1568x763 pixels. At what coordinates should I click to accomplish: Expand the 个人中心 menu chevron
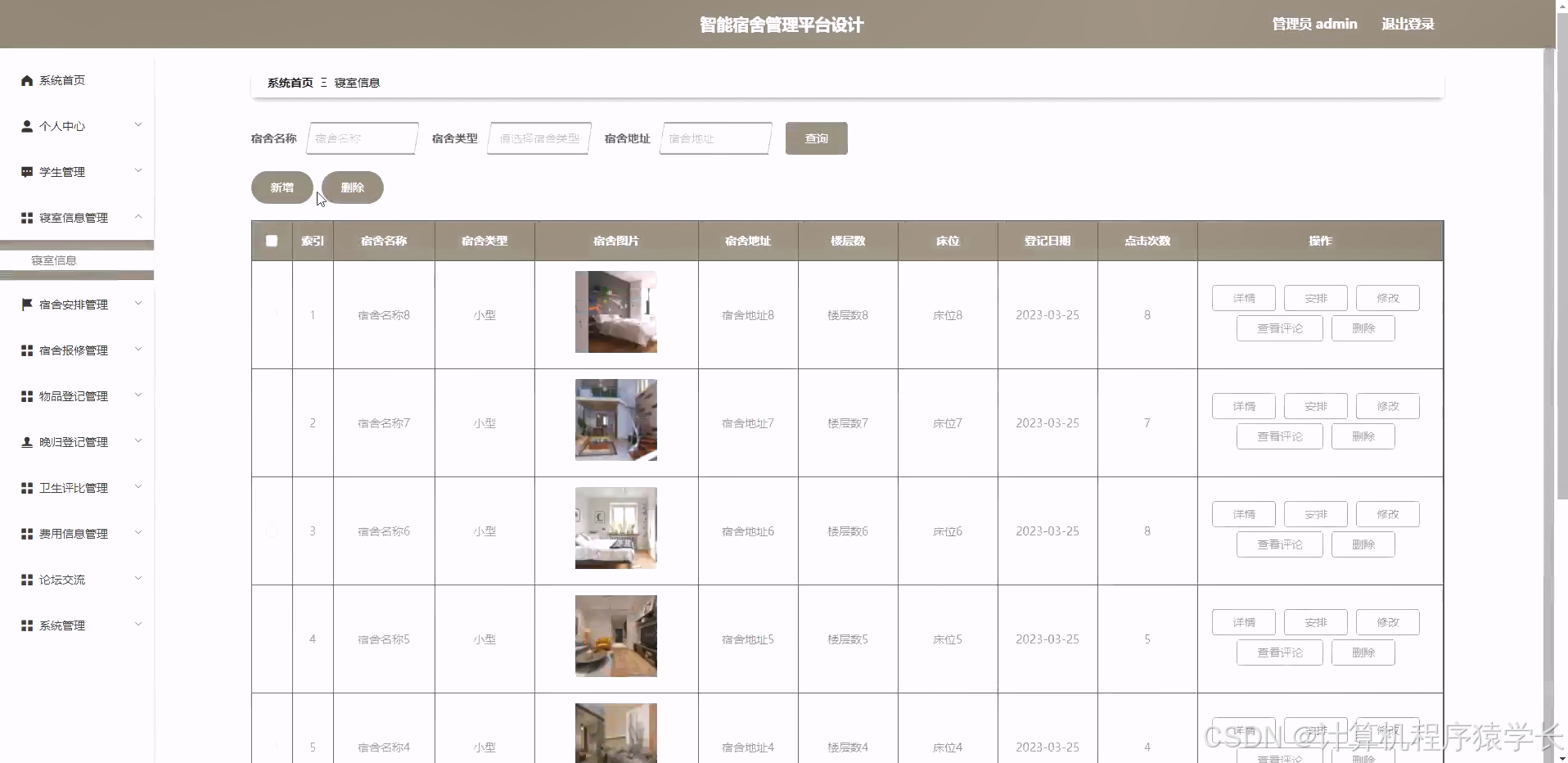(138, 125)
